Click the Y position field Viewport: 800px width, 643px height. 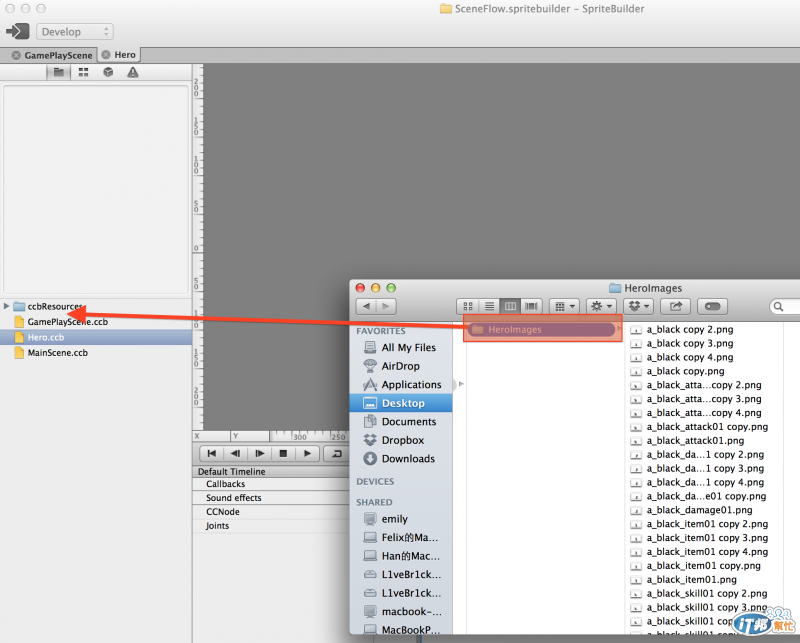tap(250, 436)
